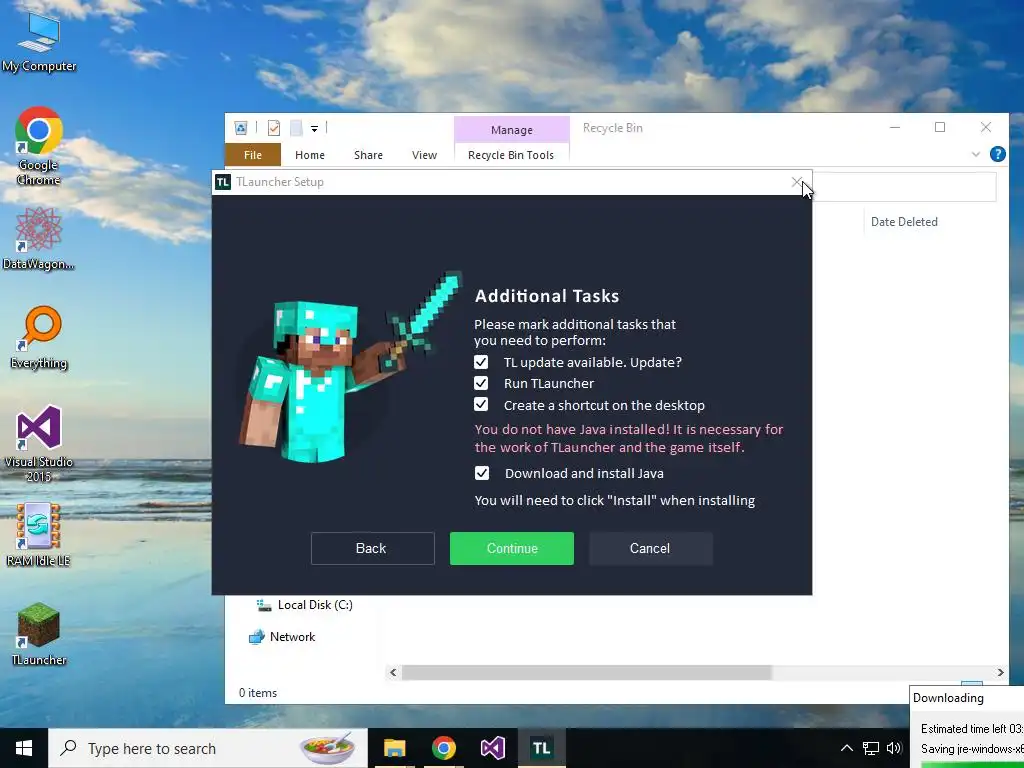The height and width of the screenshot is (768, 1024).
Task: Click the Recycle Bin window system icon
Action: [241, 128]
